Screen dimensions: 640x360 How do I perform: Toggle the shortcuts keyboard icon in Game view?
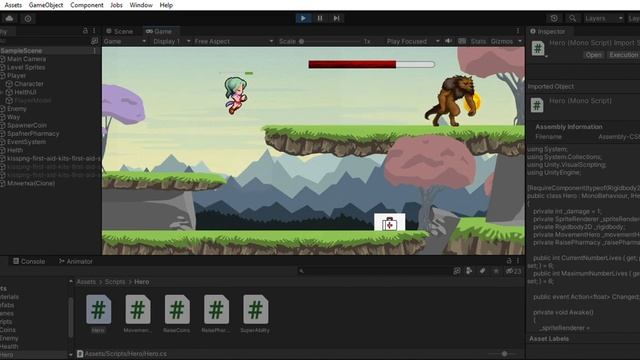click(462, 41)
